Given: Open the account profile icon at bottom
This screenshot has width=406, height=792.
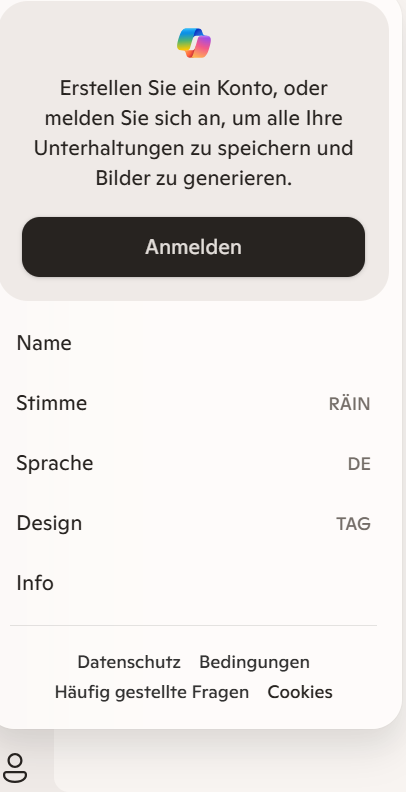Looking at the screenshot, I should pyautogui.click(x=15, y=768).
